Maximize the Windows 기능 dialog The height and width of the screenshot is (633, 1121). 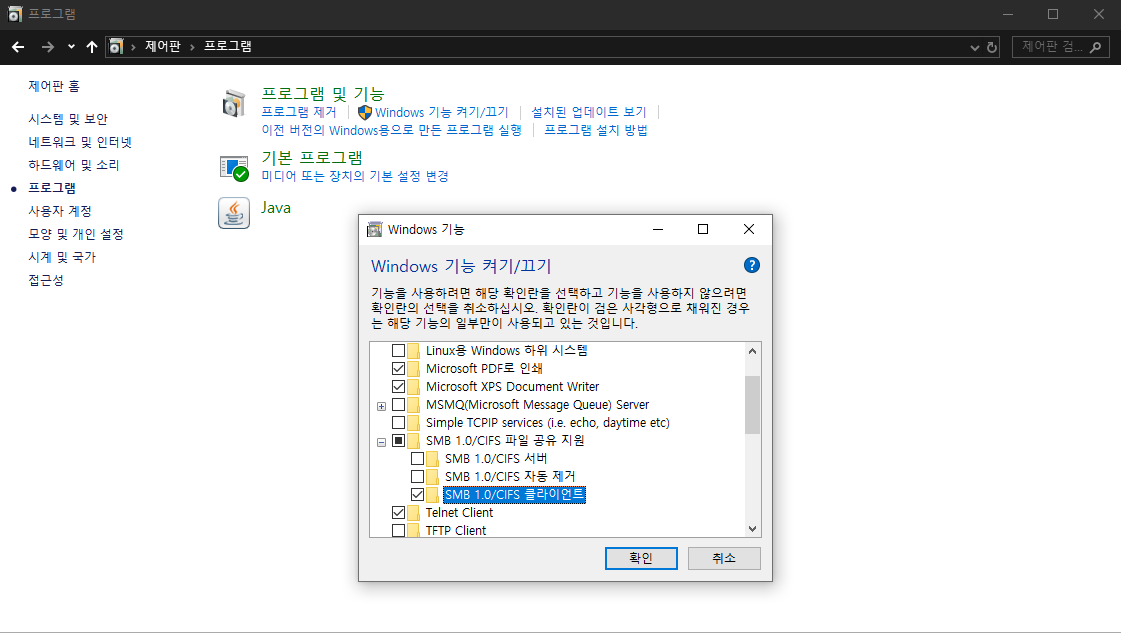(x=703, y=229)
